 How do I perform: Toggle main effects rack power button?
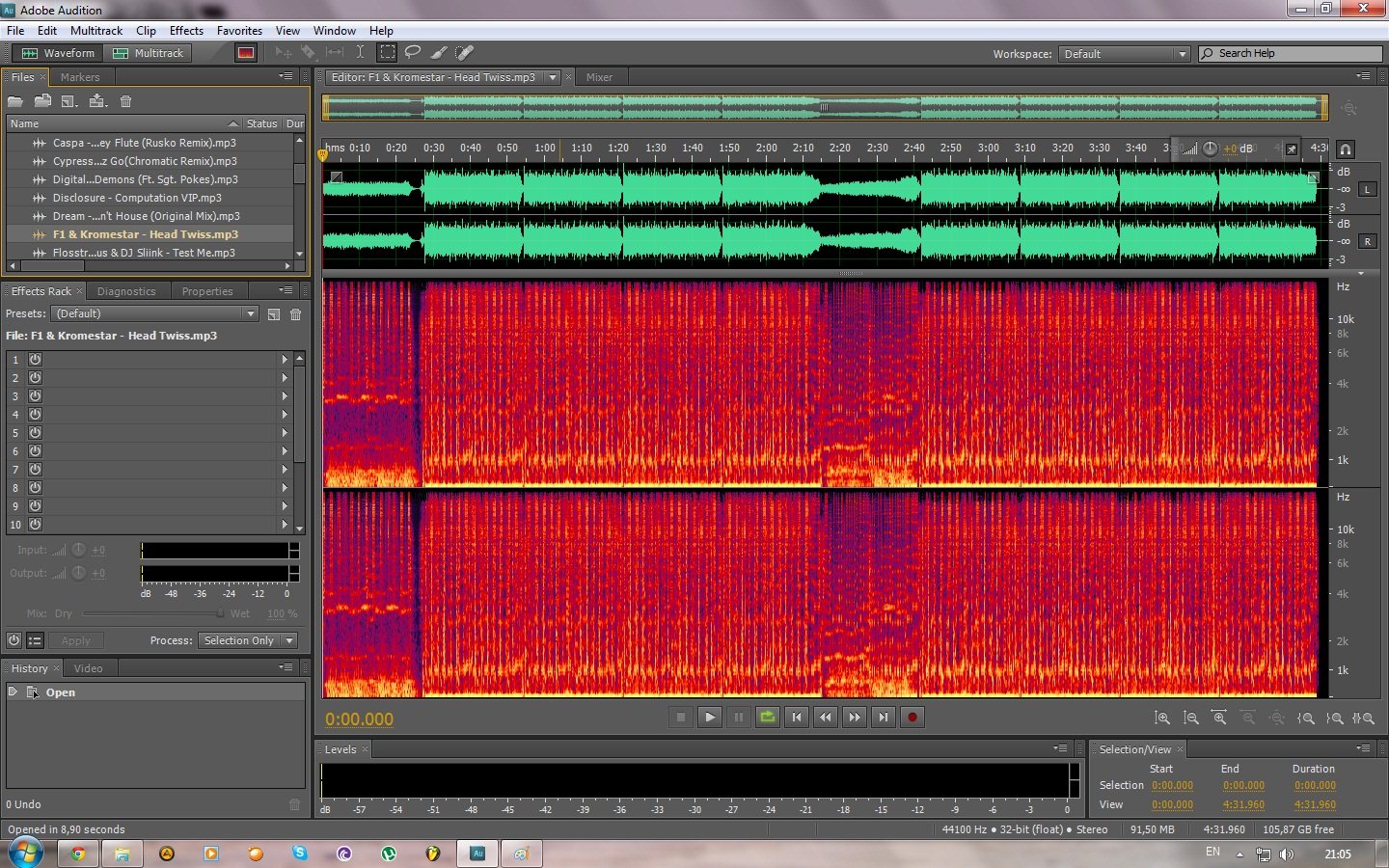click(x=14, y=640)
